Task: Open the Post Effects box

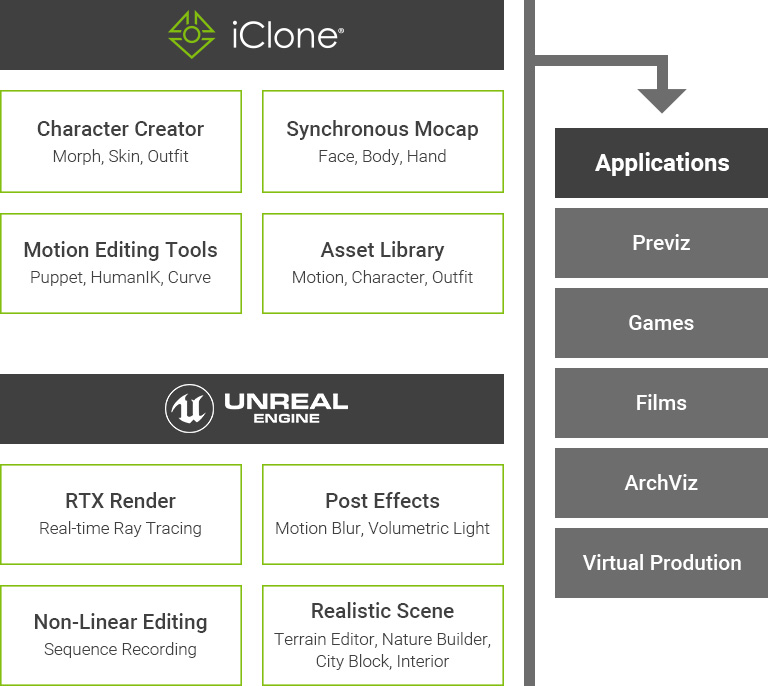Action: click(x=382, y=514)
